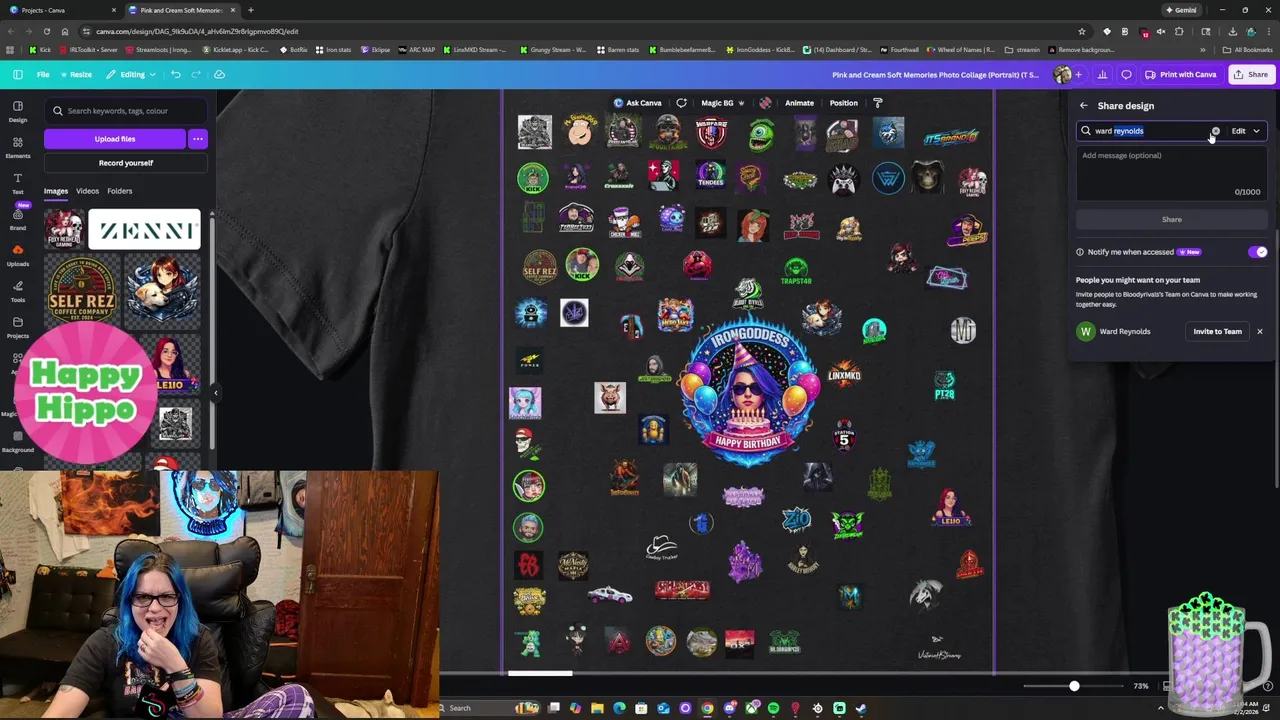Click the cloud save status icon
This screenshot has width=1280, height=720.
[220, 74]
